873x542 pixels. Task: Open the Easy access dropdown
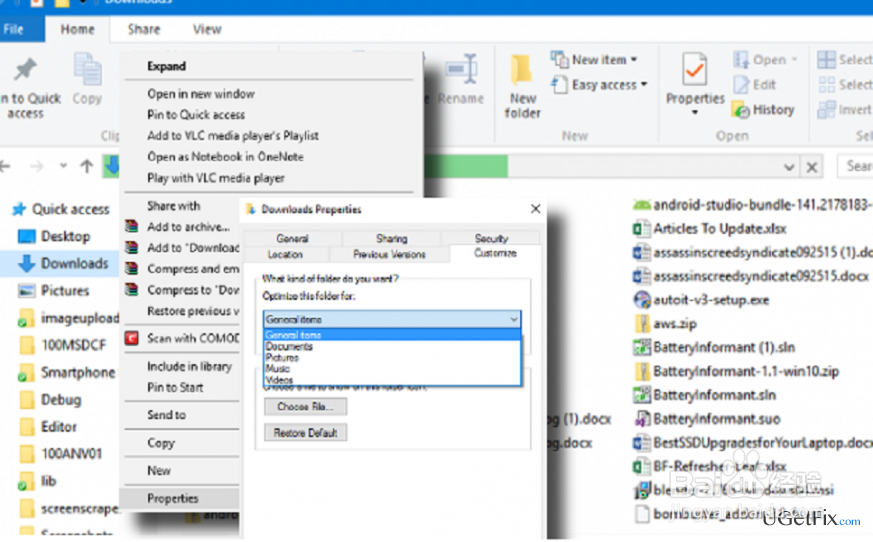(x=600, y=85)
